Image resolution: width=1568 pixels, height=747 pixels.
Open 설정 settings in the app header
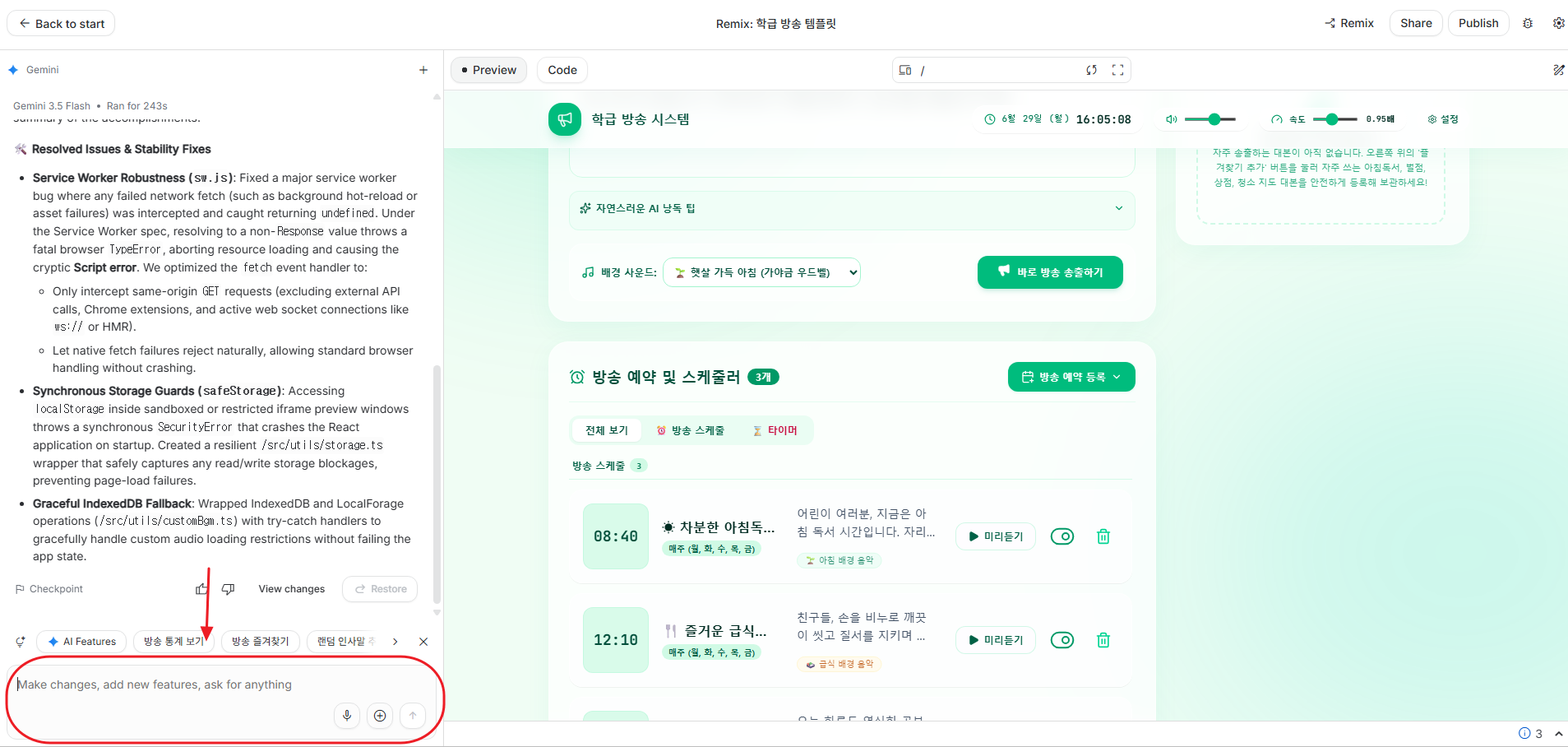1443,119
